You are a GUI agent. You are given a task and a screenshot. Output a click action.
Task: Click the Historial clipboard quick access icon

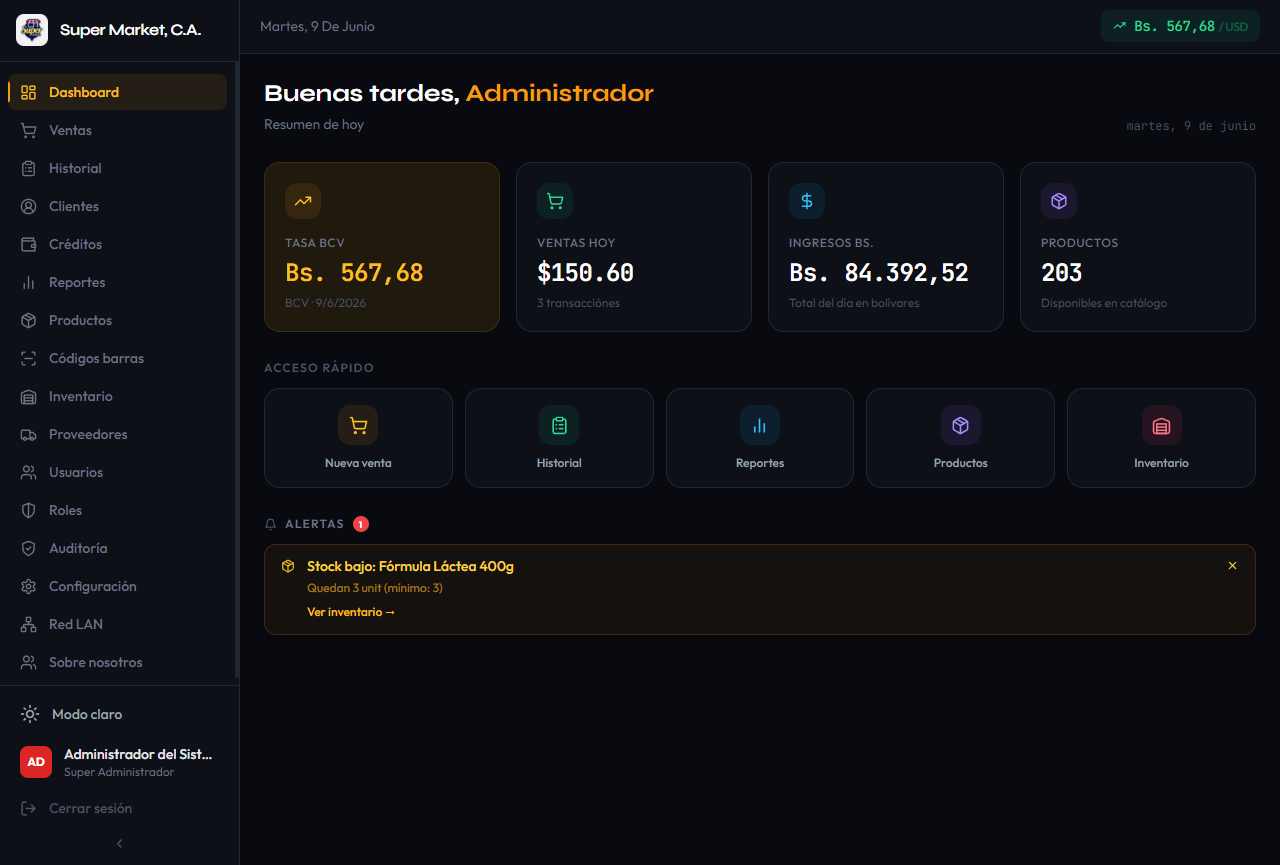click(x=559, y=425)
